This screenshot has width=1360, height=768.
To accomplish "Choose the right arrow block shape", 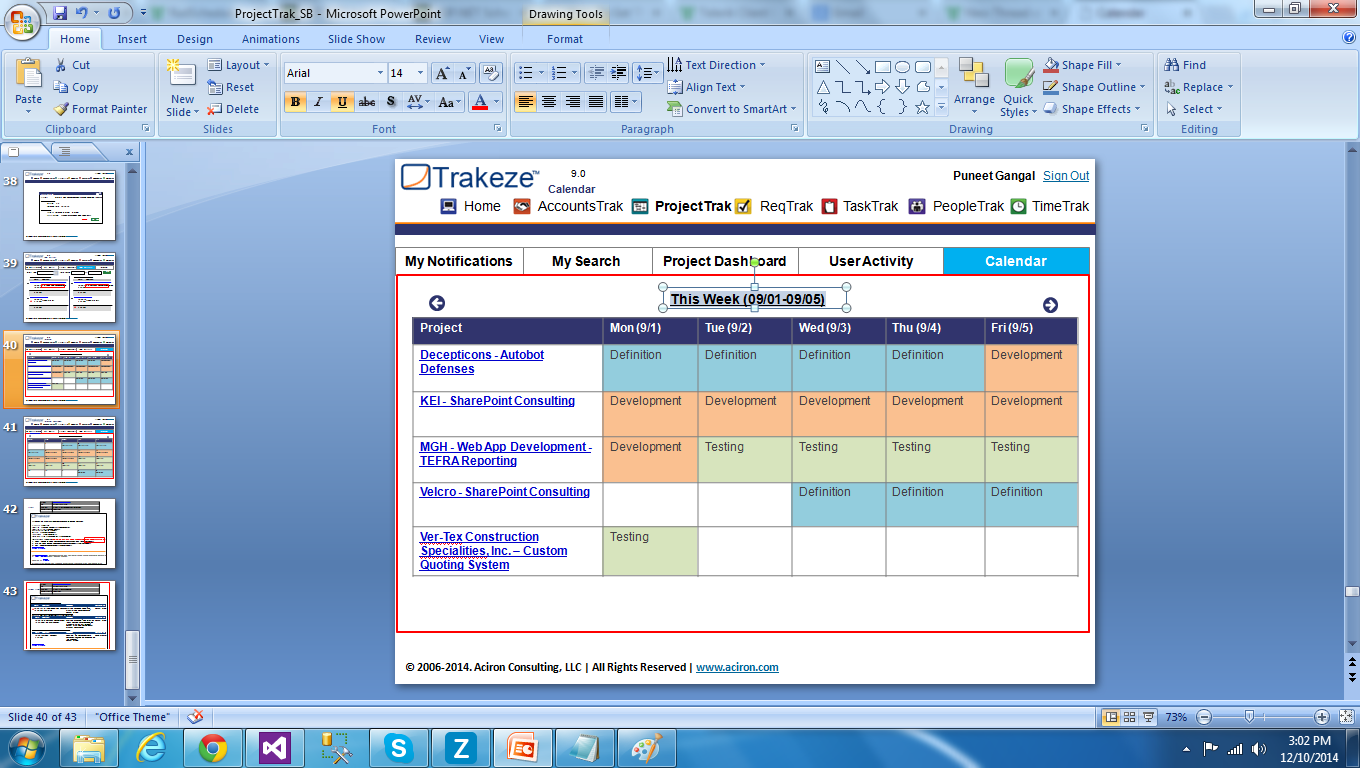I will point(882,87).
